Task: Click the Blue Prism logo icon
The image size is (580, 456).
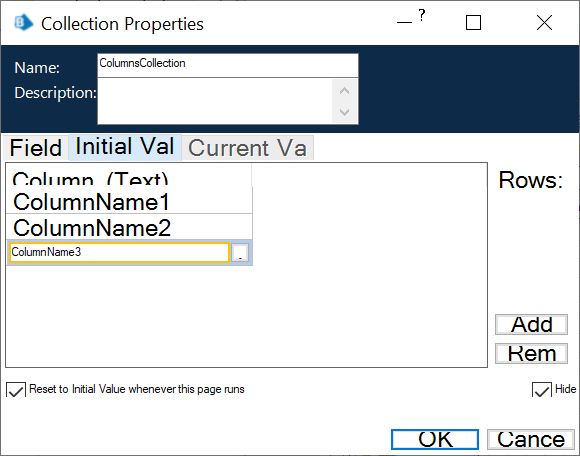Action: [x=23, y=23]
